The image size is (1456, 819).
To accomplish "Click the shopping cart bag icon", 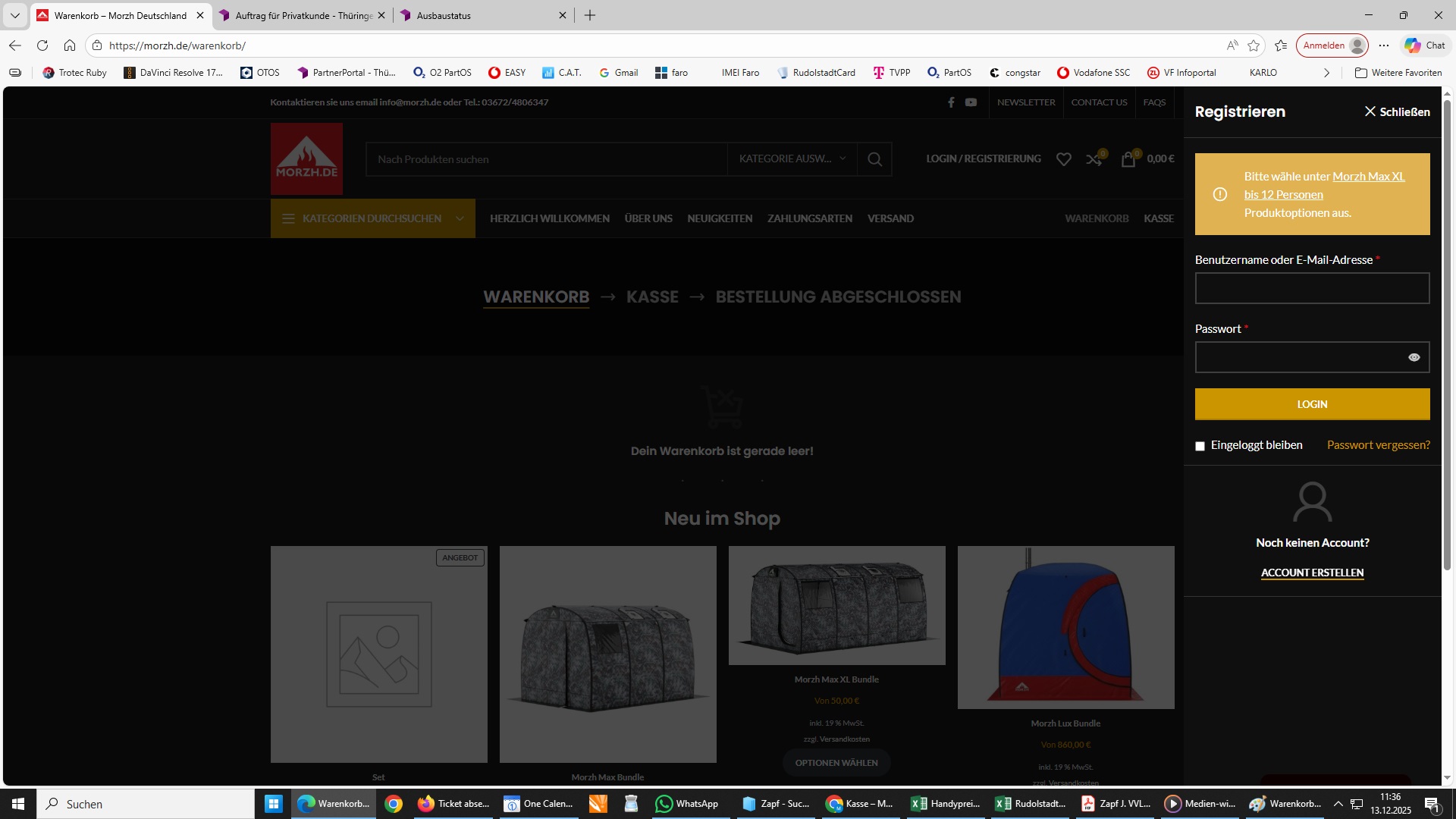I will coord(1128,159).
